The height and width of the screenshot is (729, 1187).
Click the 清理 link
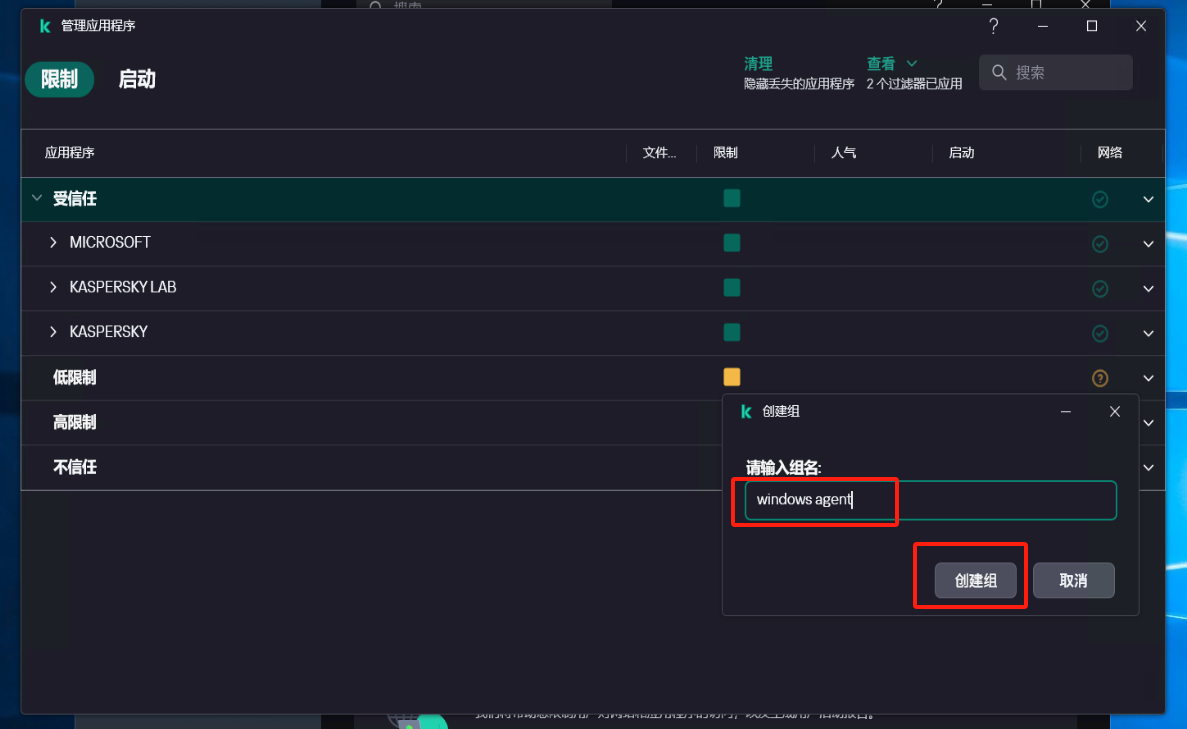click(758, 64)
